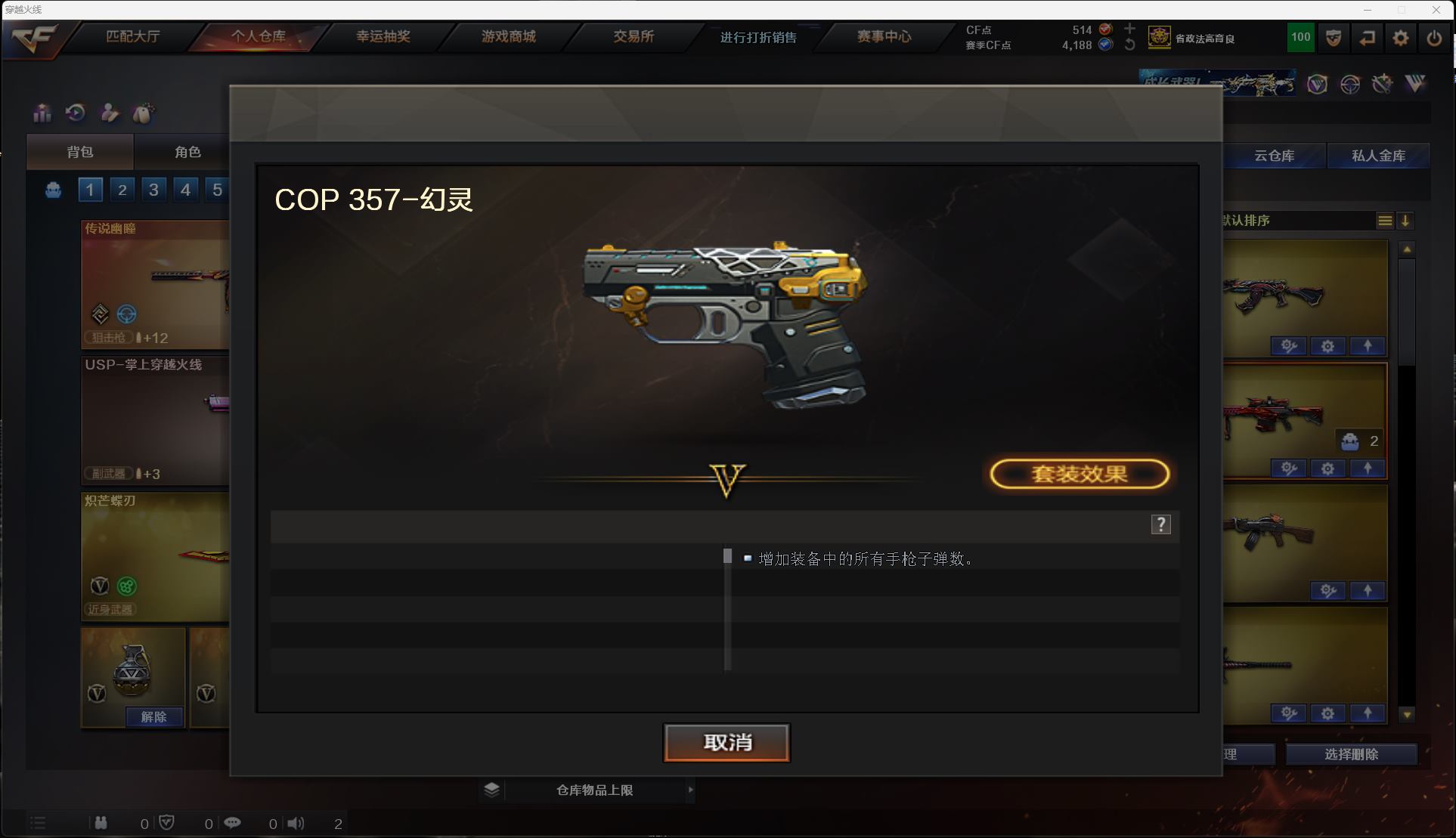This screenshot has height=838, width=1456.
Task: Click the add CF points plus icon
Action: (x=1129, y=29)
